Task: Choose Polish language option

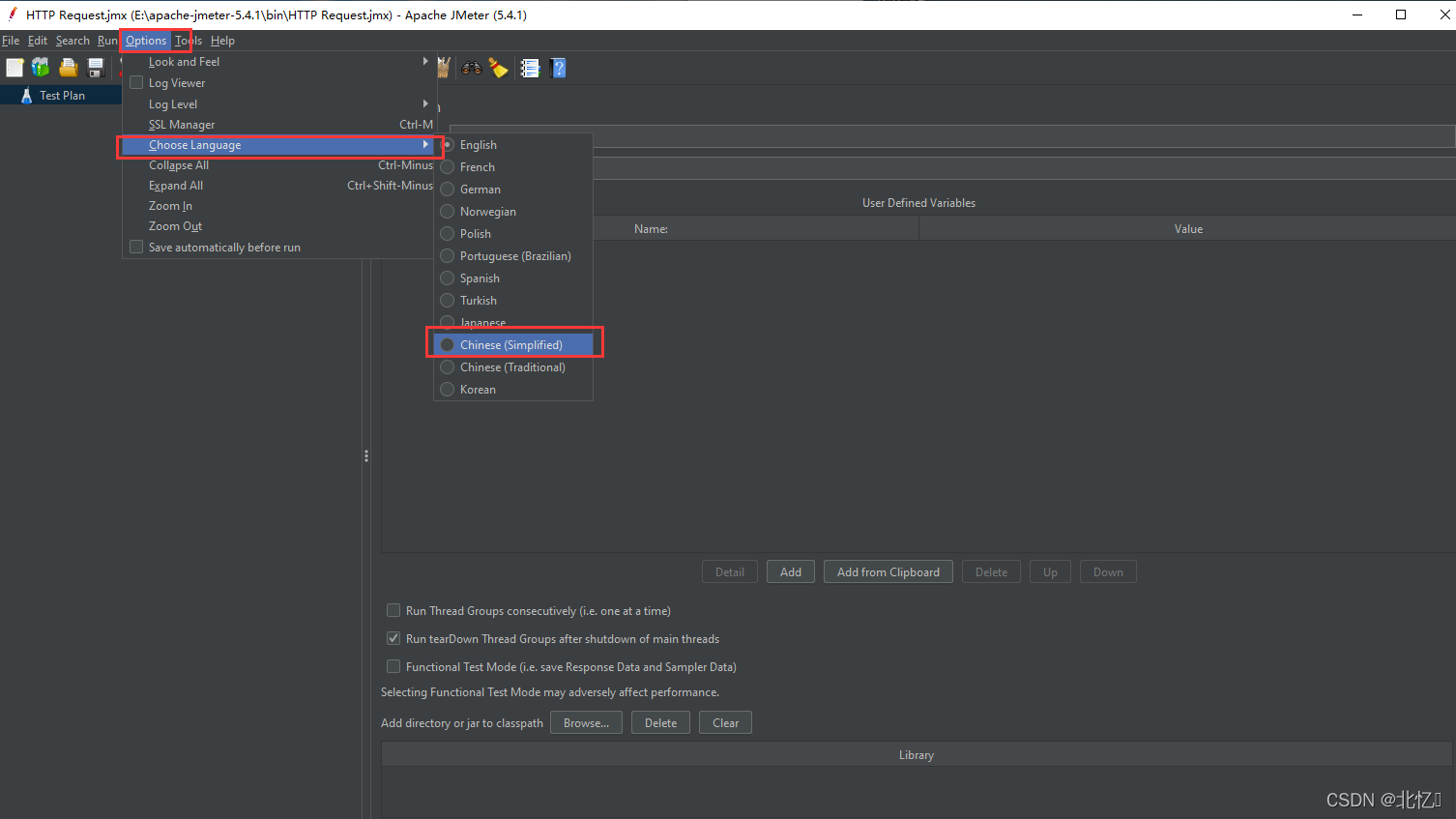Action: [x=513, y=234]
